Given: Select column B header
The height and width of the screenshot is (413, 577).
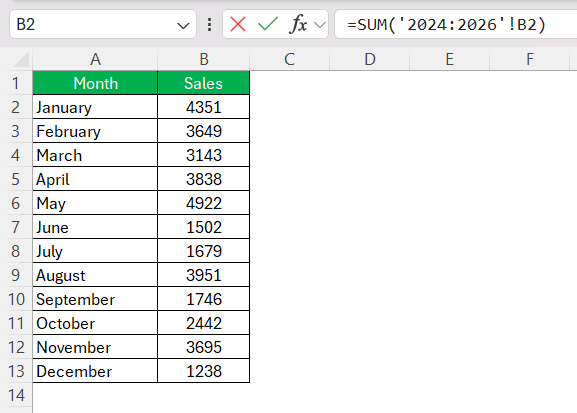Looking at the screenshot, I should tap(203, 59).
